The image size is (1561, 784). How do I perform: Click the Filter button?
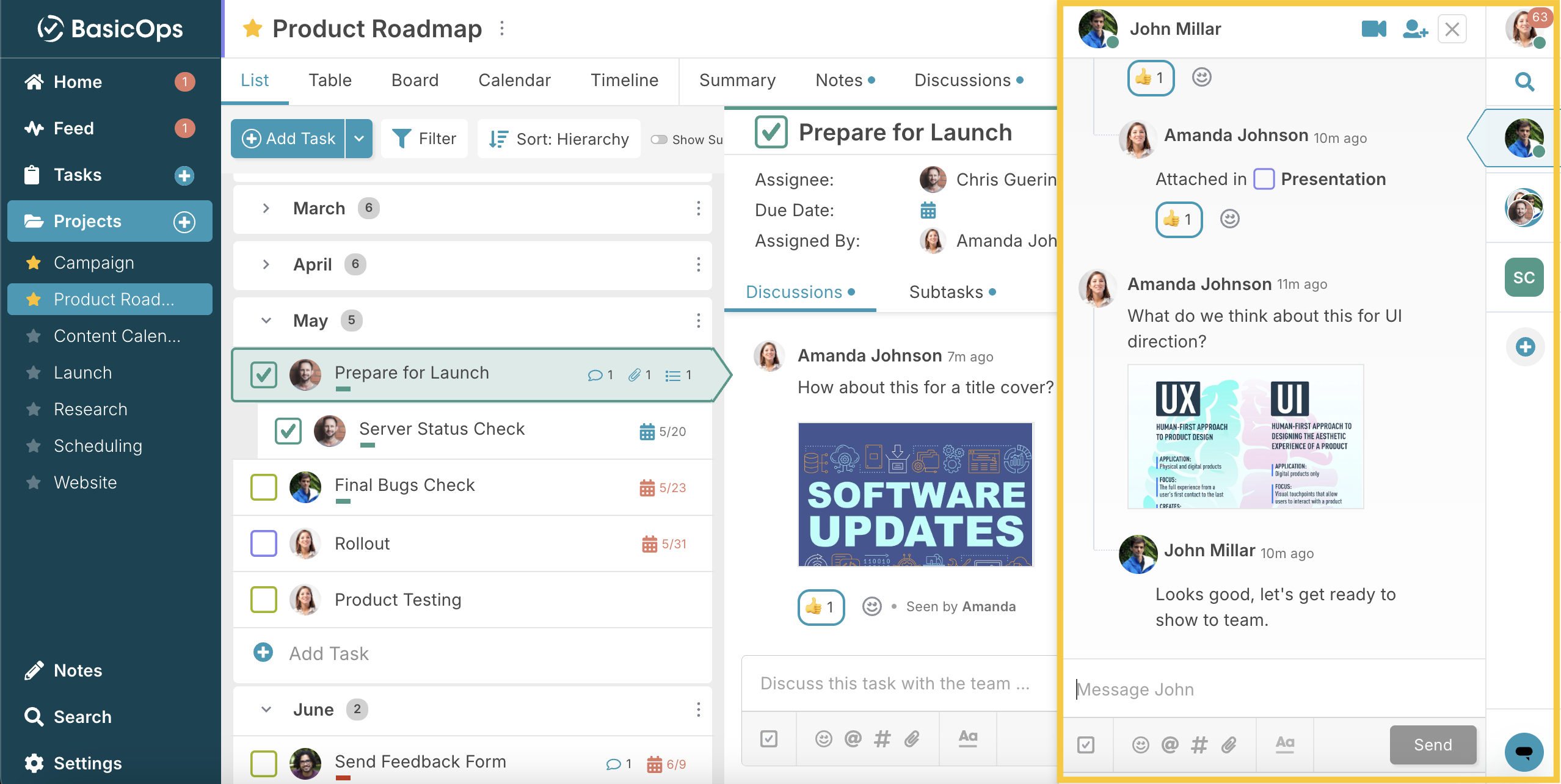[x=424, y=139]
